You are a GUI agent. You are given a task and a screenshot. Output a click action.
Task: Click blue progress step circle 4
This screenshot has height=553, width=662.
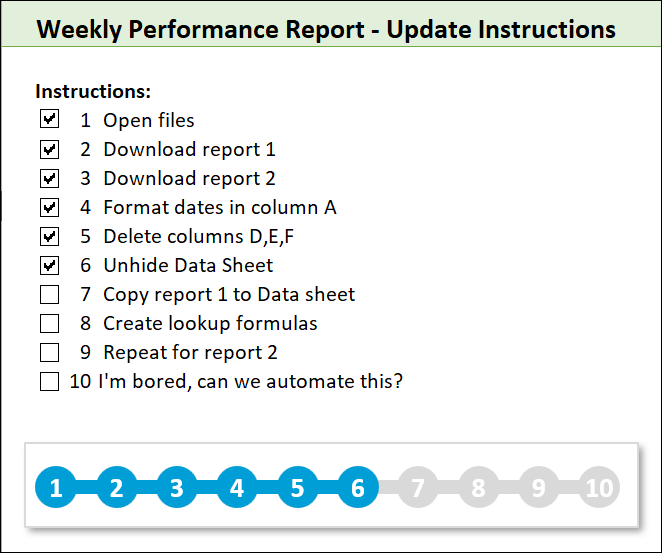(237, 488)
